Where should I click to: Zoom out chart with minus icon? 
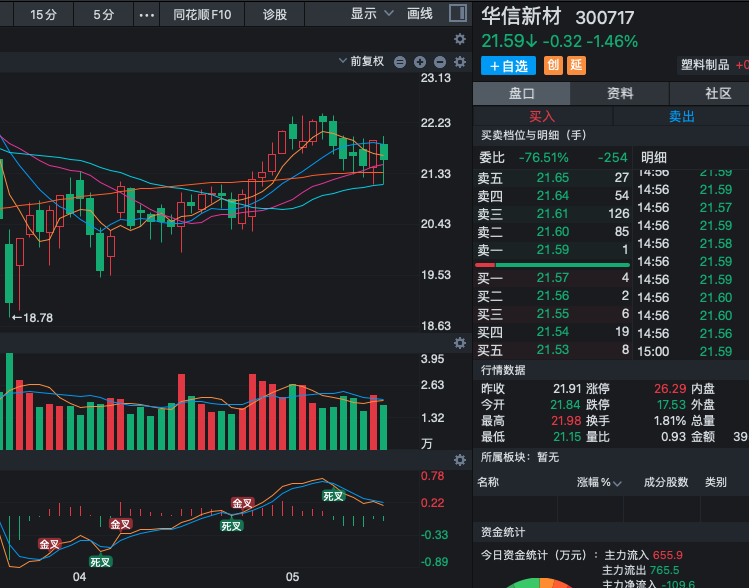pos(440,62)
